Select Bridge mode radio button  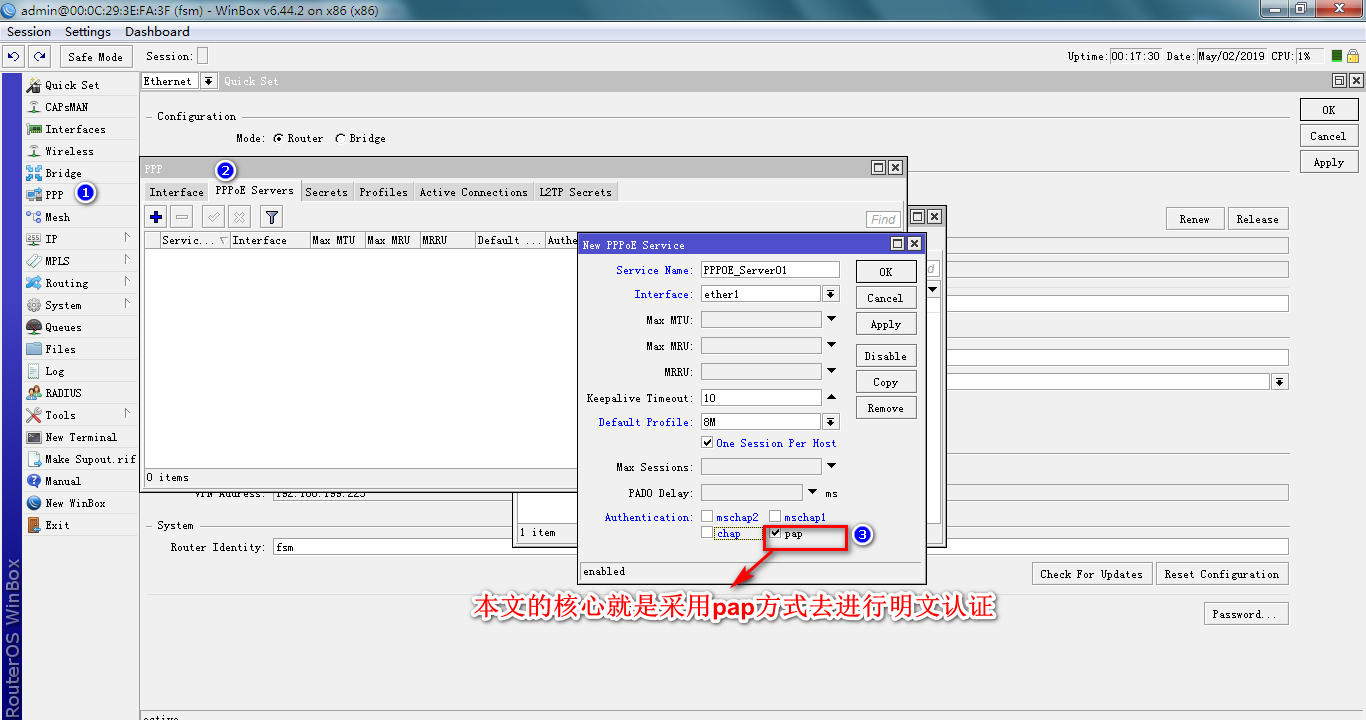(340, 139)
